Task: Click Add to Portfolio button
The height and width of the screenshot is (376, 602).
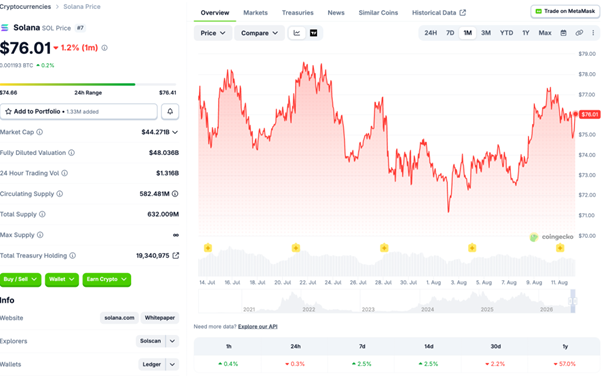Action: [79, 111]
